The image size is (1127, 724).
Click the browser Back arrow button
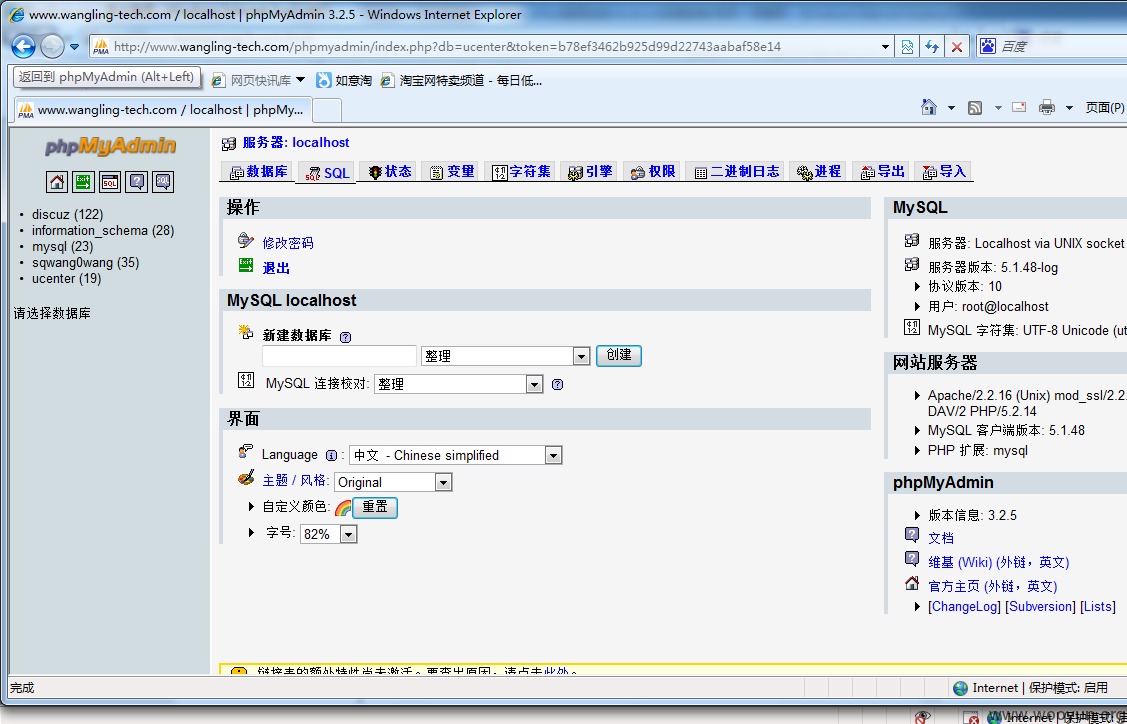pyautogui.click(x=23, y=47)
